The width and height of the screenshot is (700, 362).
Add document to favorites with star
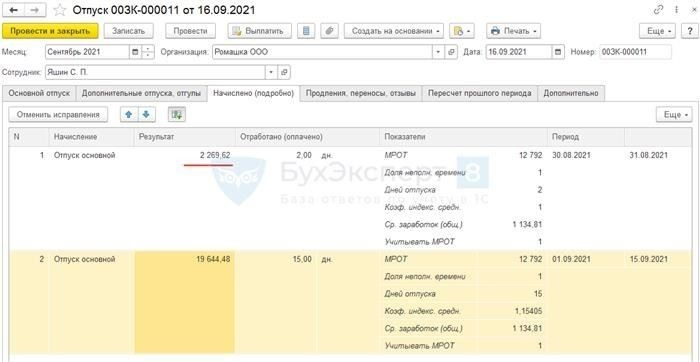point(59,10)
